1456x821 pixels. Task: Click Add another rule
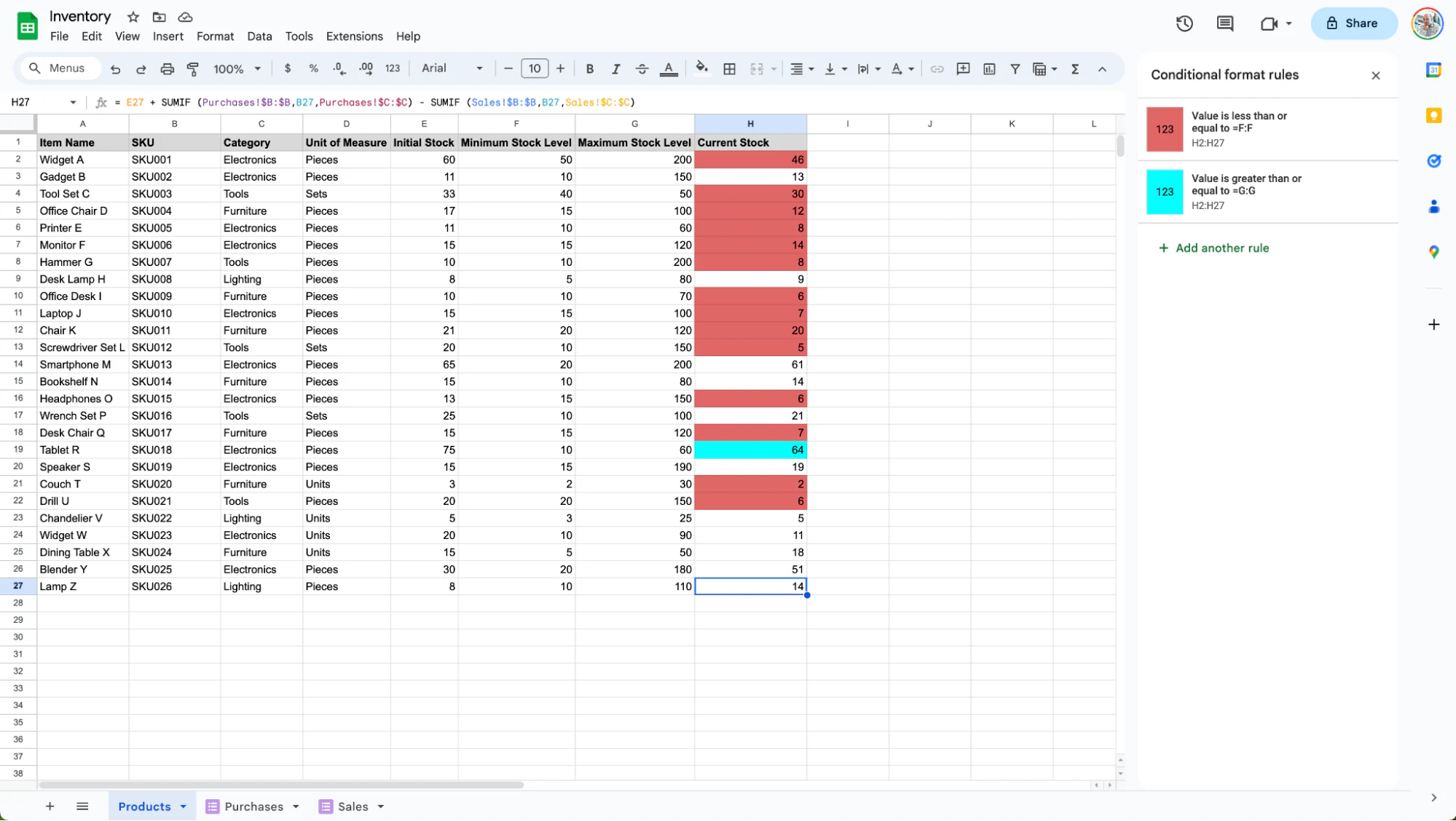(x=1213, y=248)
